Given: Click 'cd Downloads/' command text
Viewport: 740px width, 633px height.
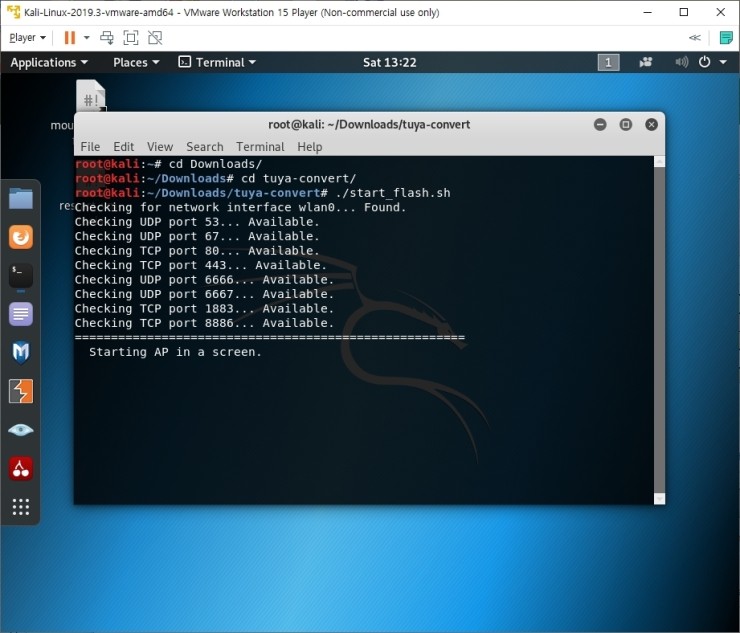Looking at the screenshot, I should (x=215, y=164).
